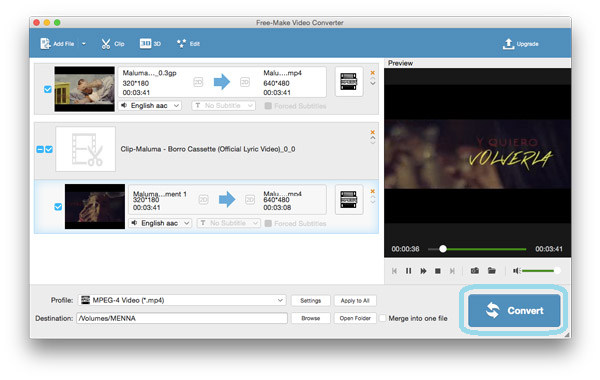Select Clip-Maluma Borro Cassette group title
The width and height of the screenshot is (600, 380).
click(208, 149)
